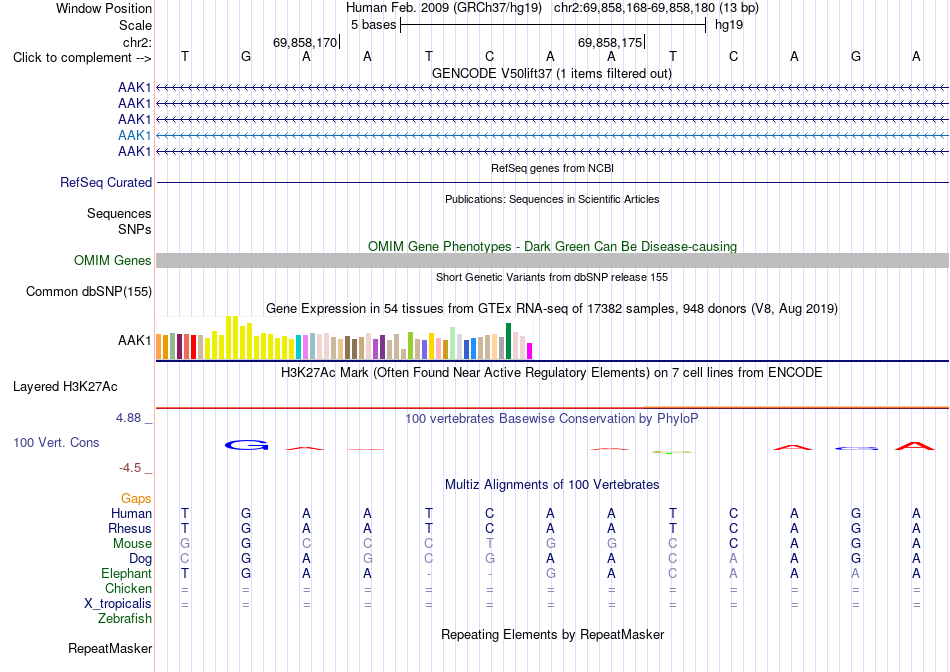
Task: Click the chr2:69,858,168-69,858,180 (13 bp) position text
Action: pos(656,8)
